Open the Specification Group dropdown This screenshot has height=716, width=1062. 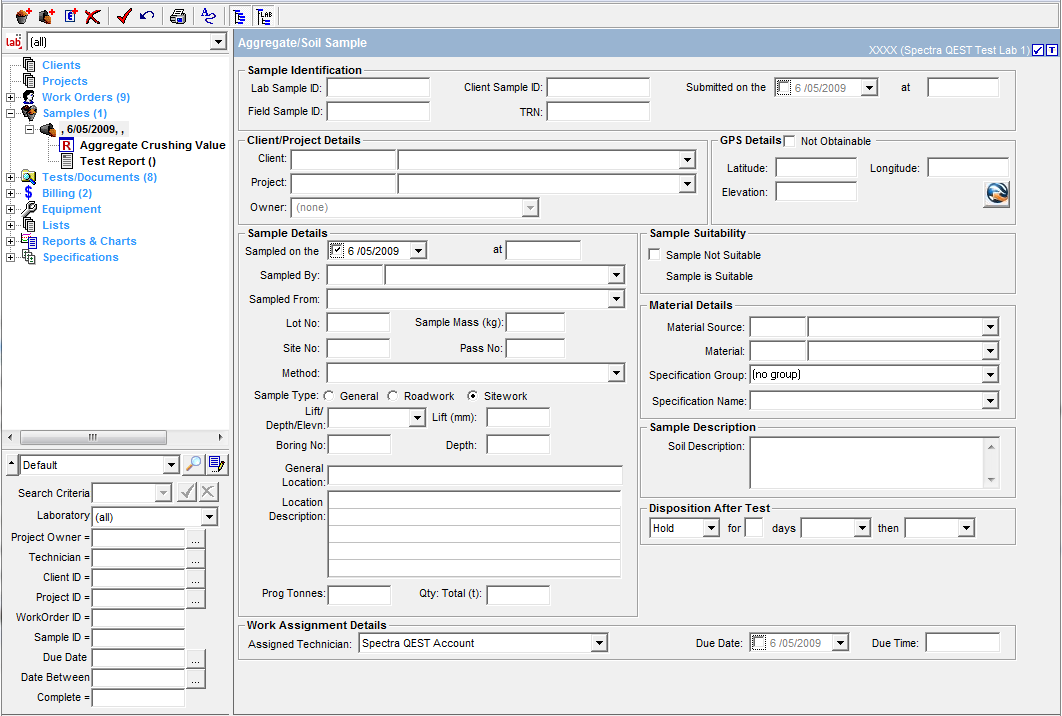coord(989,375)
